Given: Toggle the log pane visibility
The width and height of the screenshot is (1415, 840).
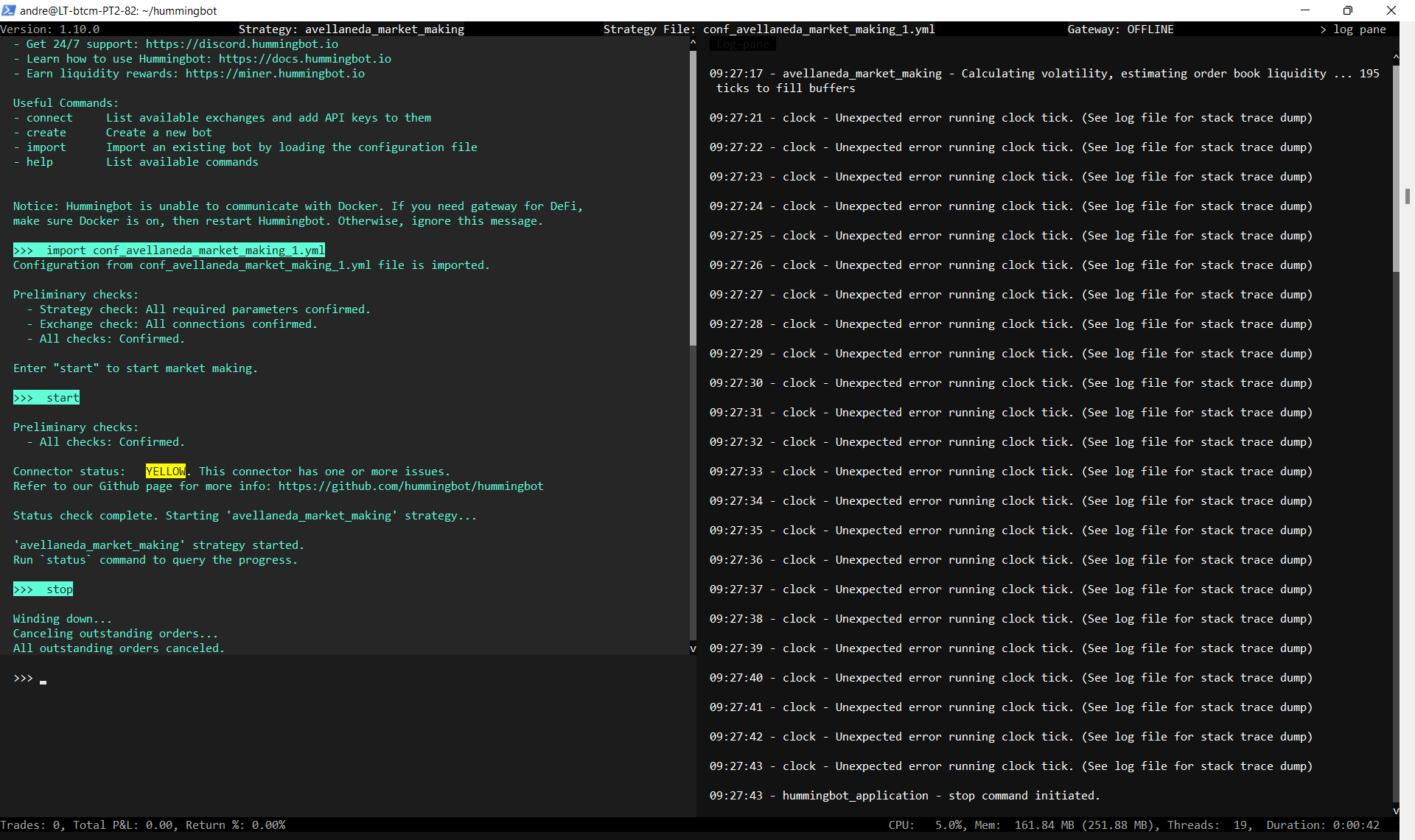Looking at the screenshot, I should coord(1356,29).
